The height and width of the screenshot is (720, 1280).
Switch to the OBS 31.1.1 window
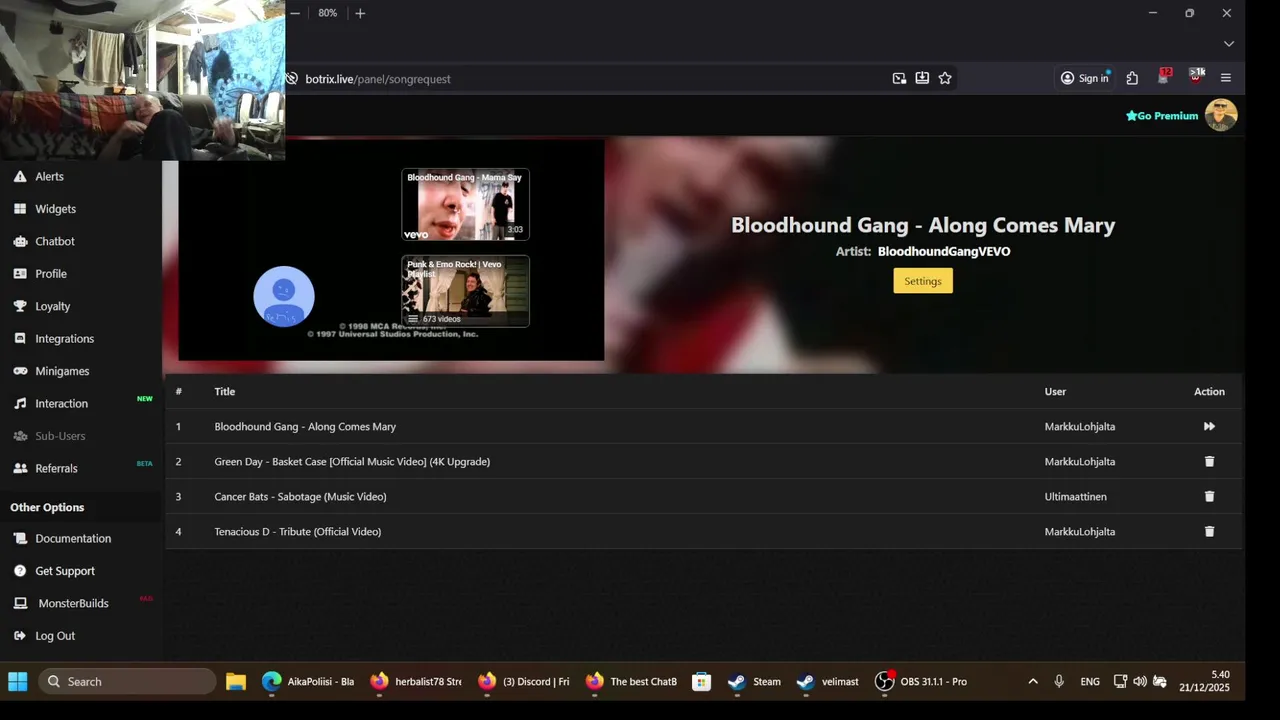(921, 681)
